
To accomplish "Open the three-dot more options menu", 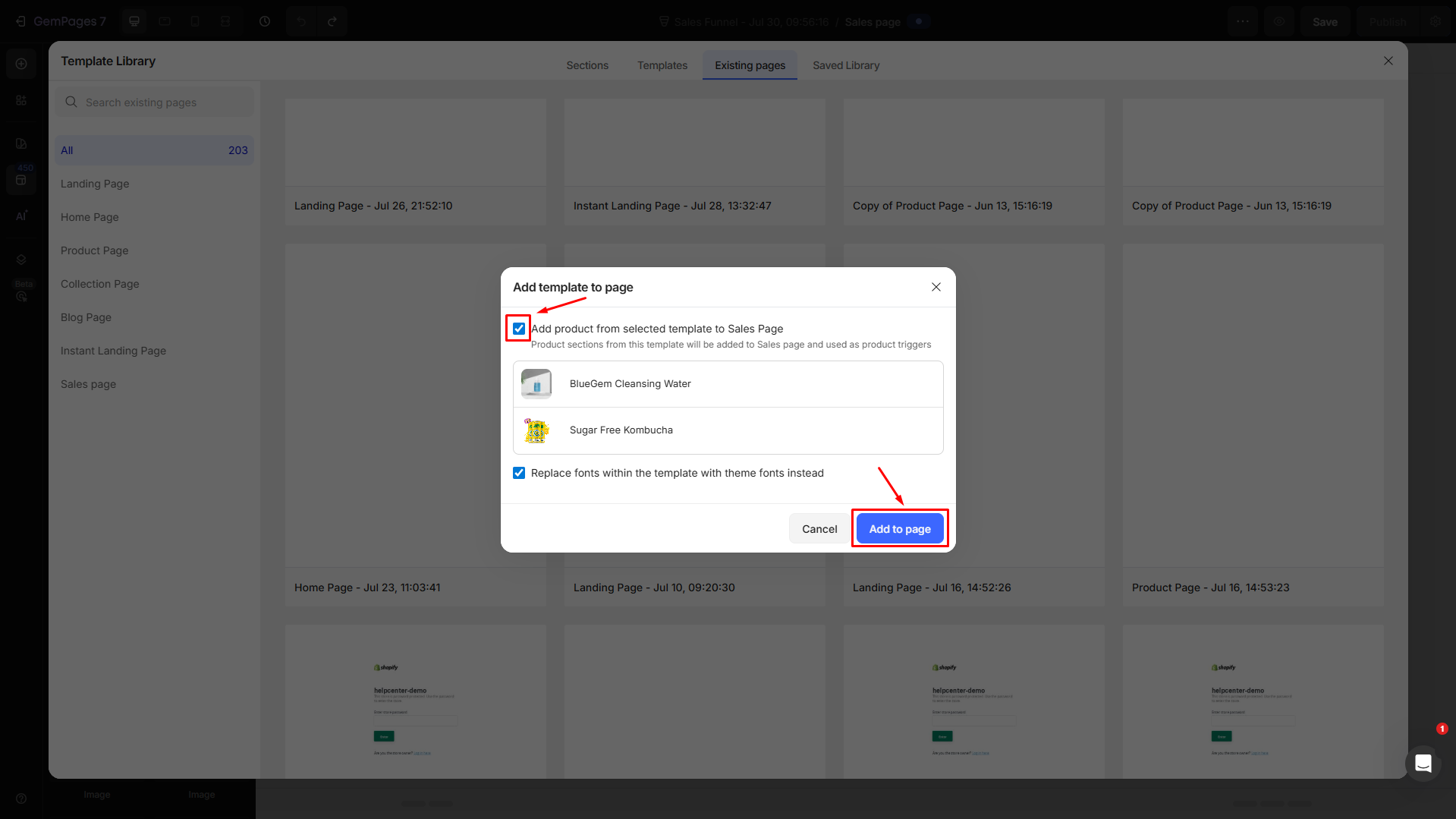I will tap(1243, 21).
